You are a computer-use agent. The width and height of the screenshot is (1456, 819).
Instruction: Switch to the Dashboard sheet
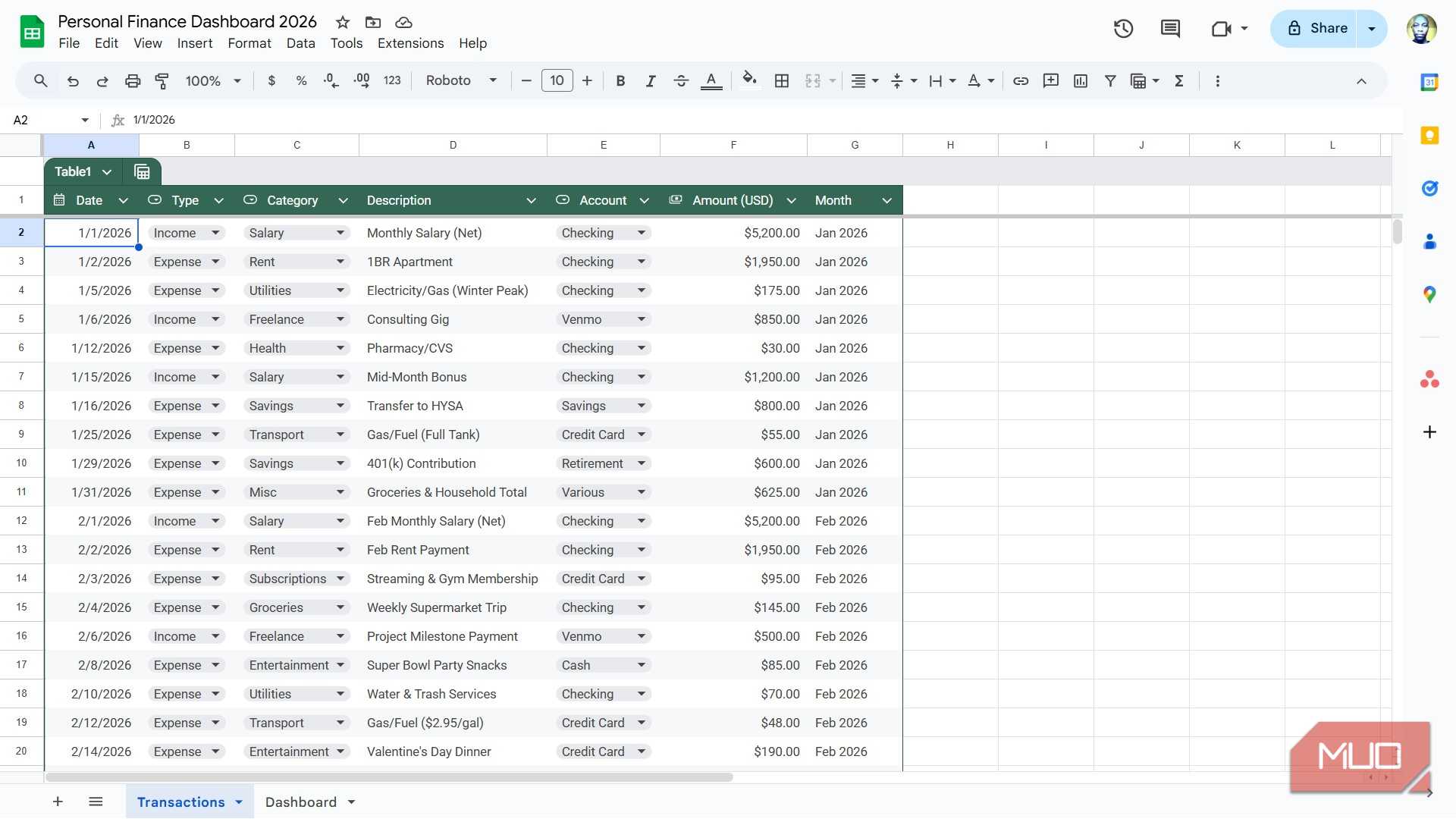pos(301,802)
